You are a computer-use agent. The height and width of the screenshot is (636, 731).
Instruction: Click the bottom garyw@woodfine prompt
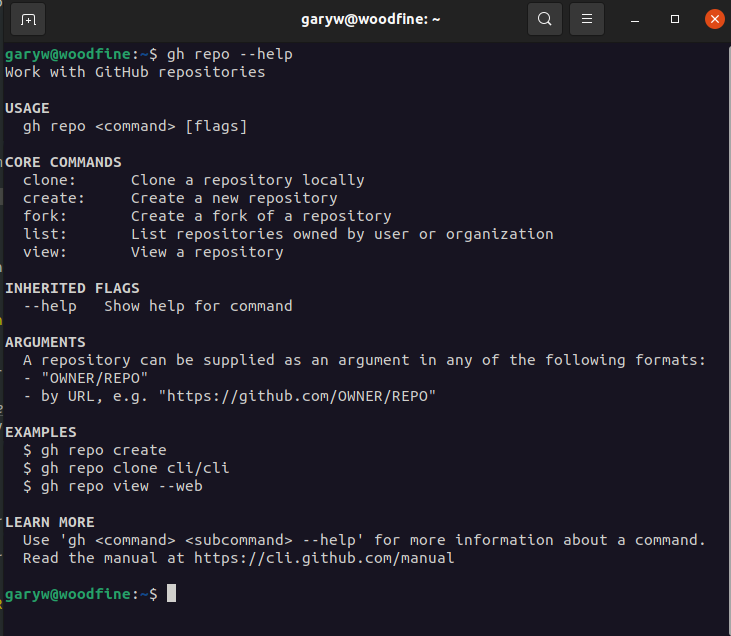coord(81,595)
